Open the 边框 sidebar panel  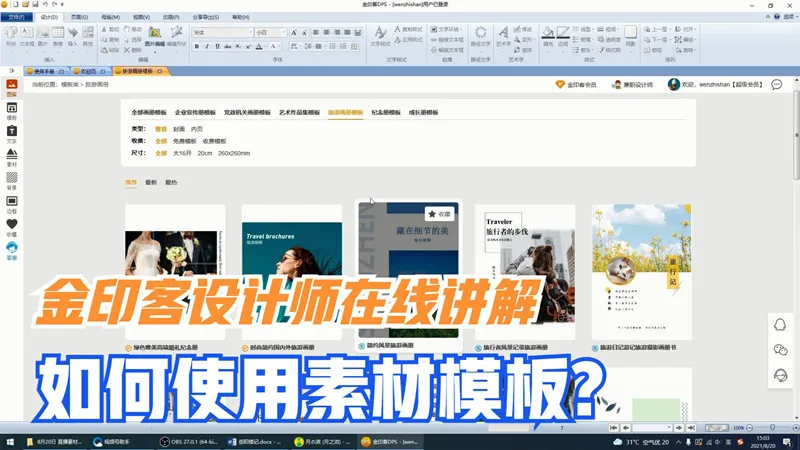(12, 205)
